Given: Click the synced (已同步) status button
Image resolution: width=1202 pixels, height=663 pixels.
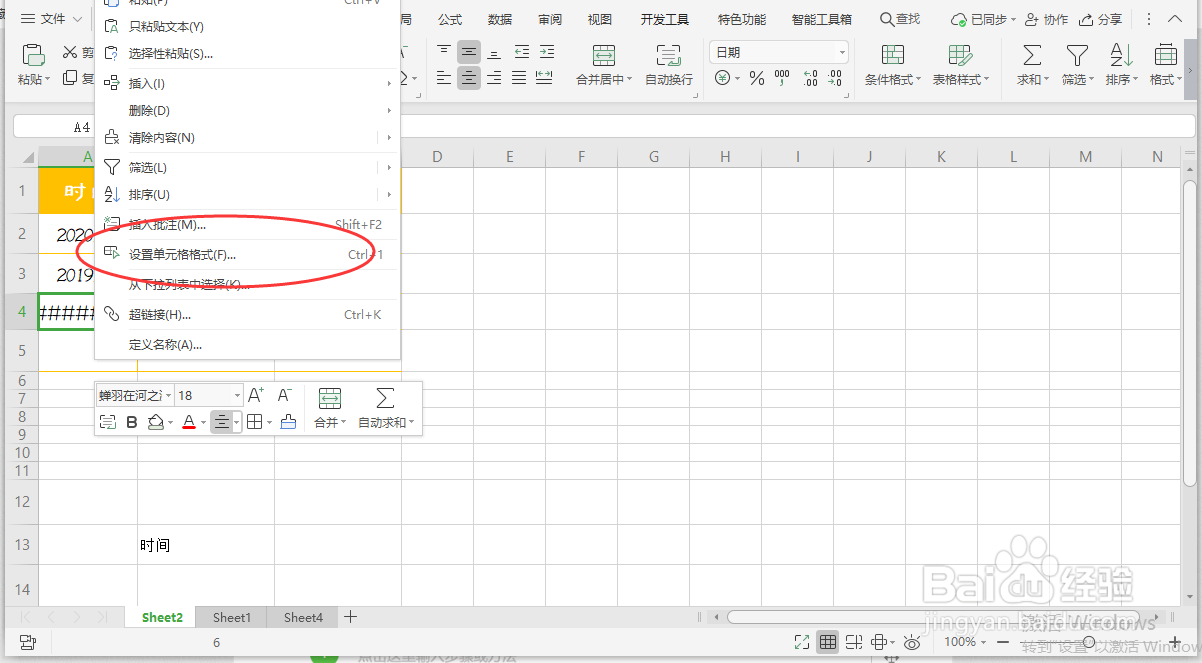Looking at the screenshot, I should [x=983, y=19].
